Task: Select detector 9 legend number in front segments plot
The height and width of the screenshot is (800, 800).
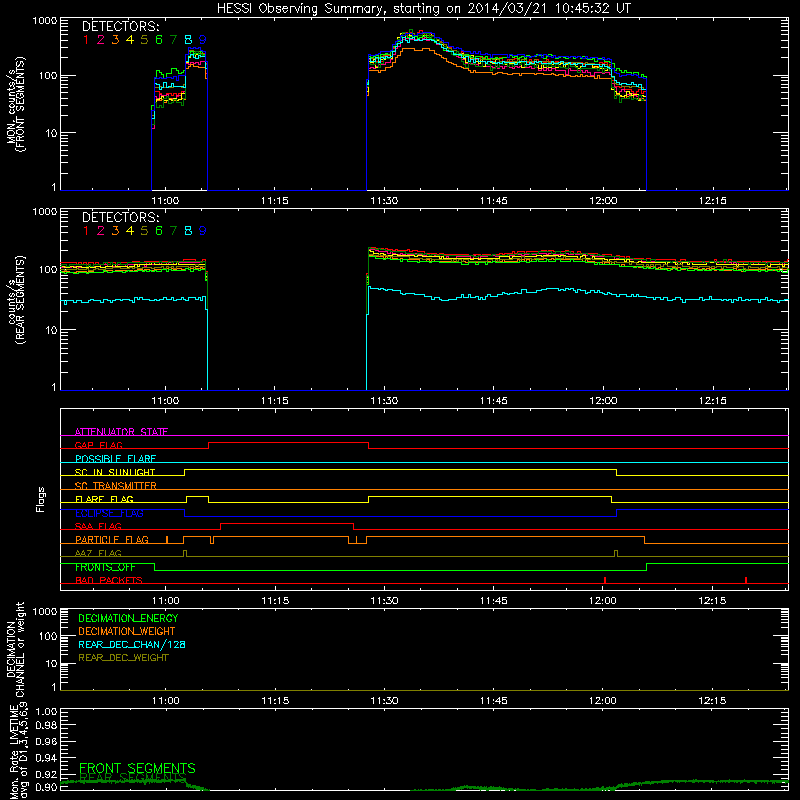Action: (203, 40)
